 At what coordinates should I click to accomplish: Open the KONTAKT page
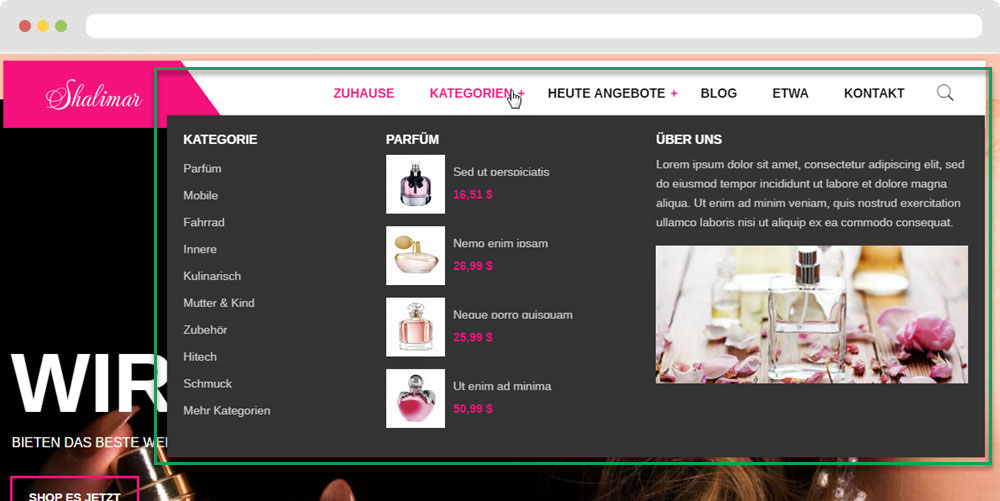click(874, 93)
